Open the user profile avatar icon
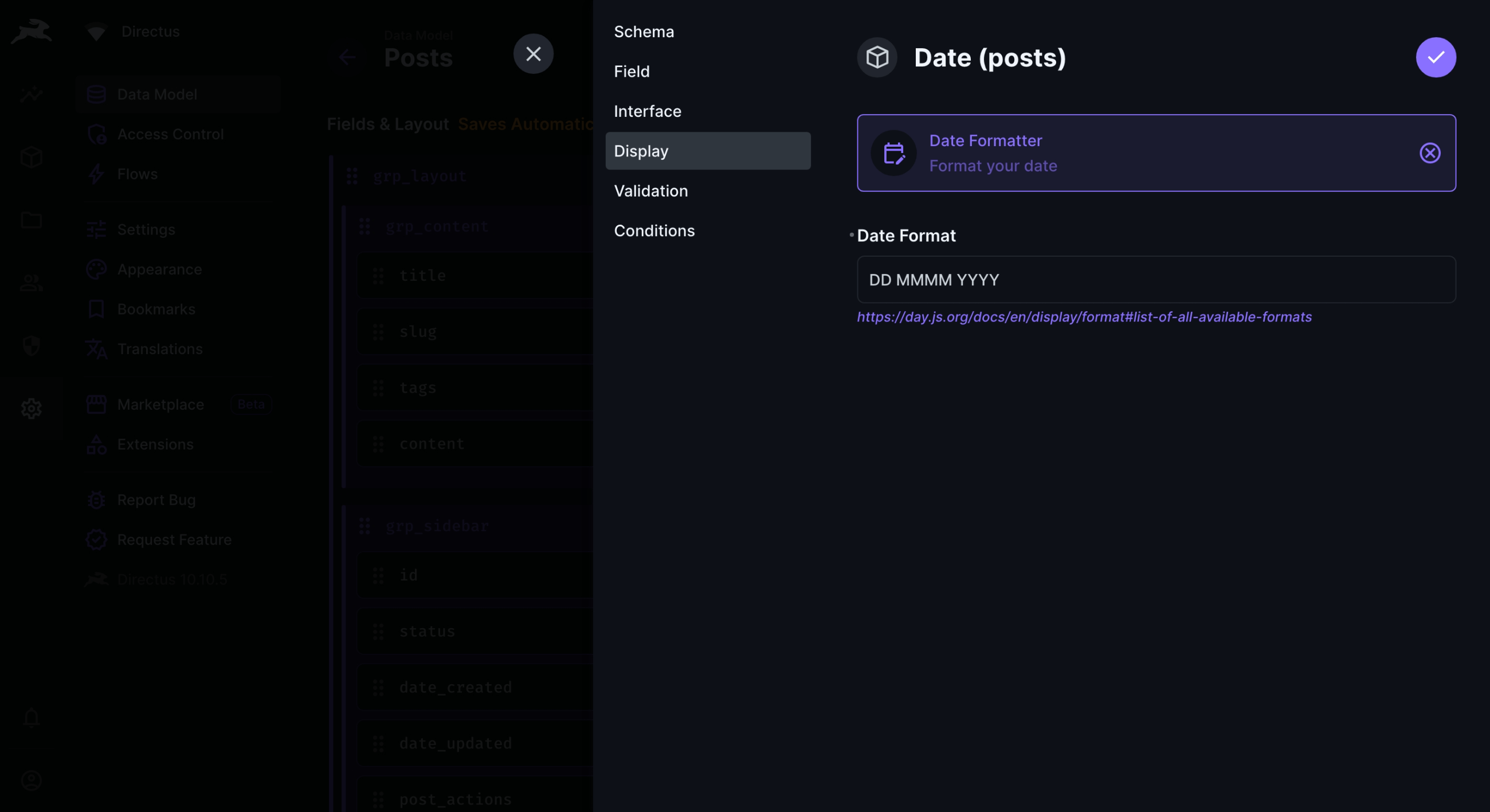 32,780
